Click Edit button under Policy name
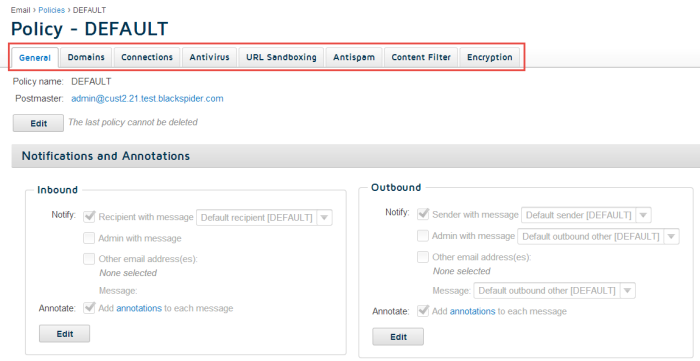This screenshot has width=700, height=361. (x=38, y=123)
